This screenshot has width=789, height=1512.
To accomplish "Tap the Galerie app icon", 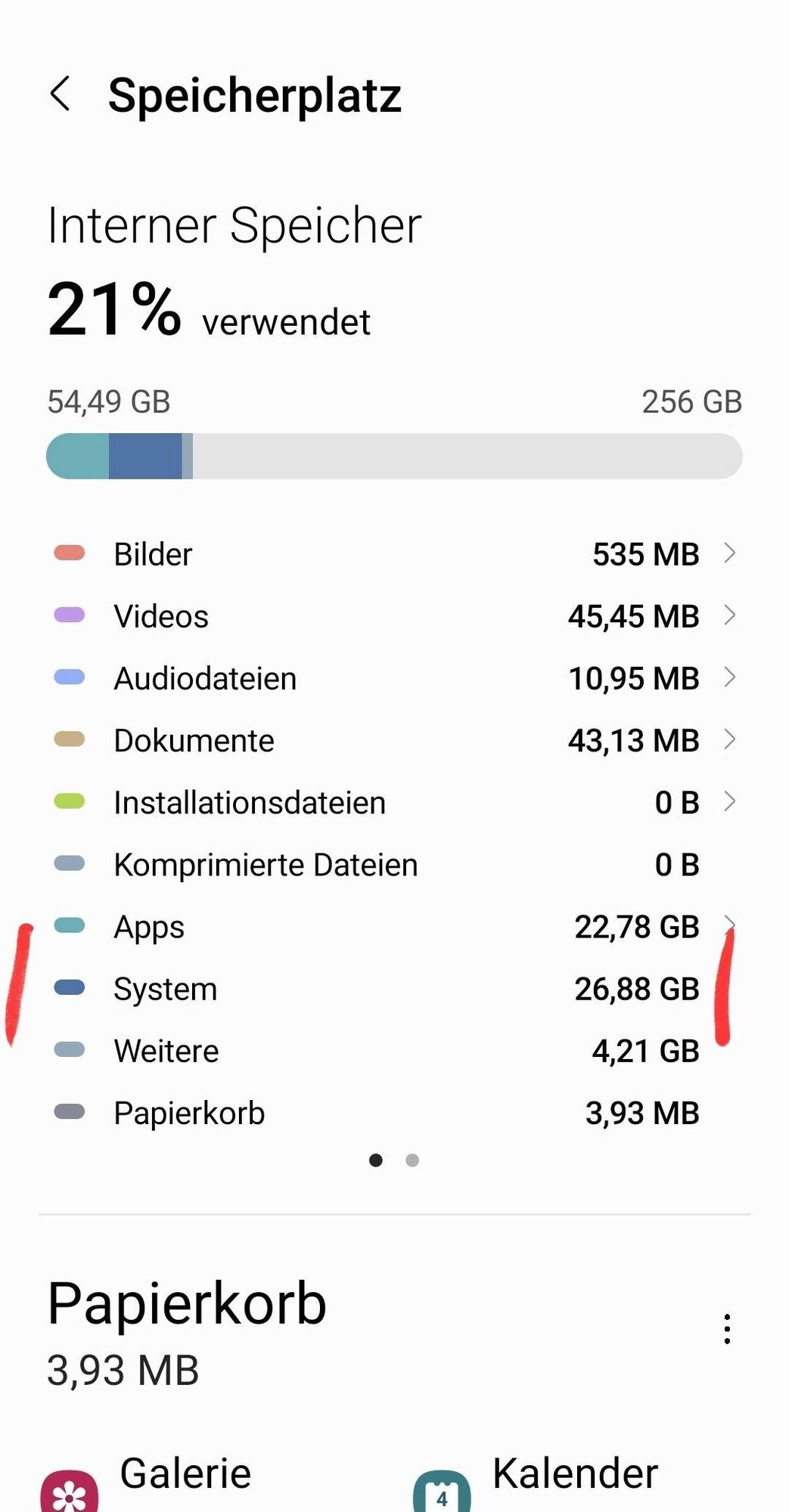I will click(x=69, y=1492).
